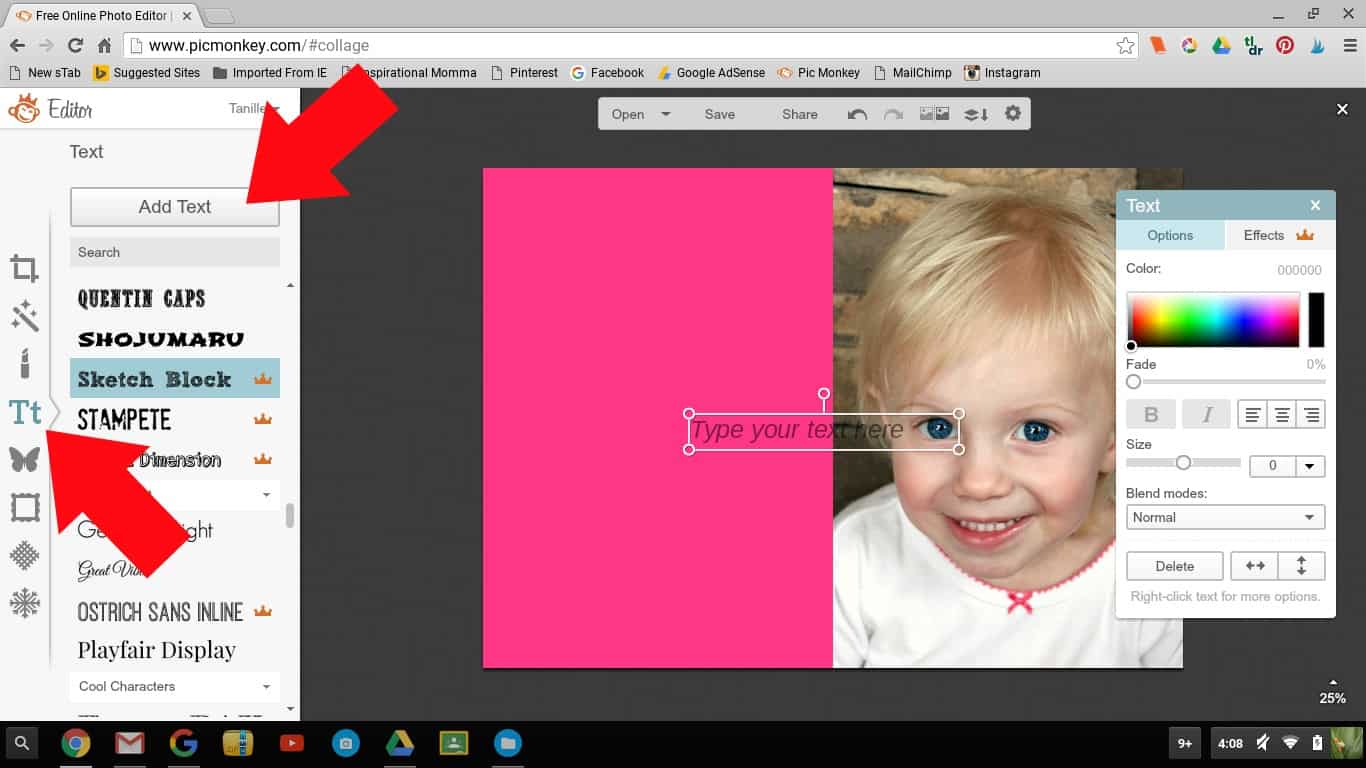Click the font Search field
This screenshot has height=768, width=1366.
174,252
